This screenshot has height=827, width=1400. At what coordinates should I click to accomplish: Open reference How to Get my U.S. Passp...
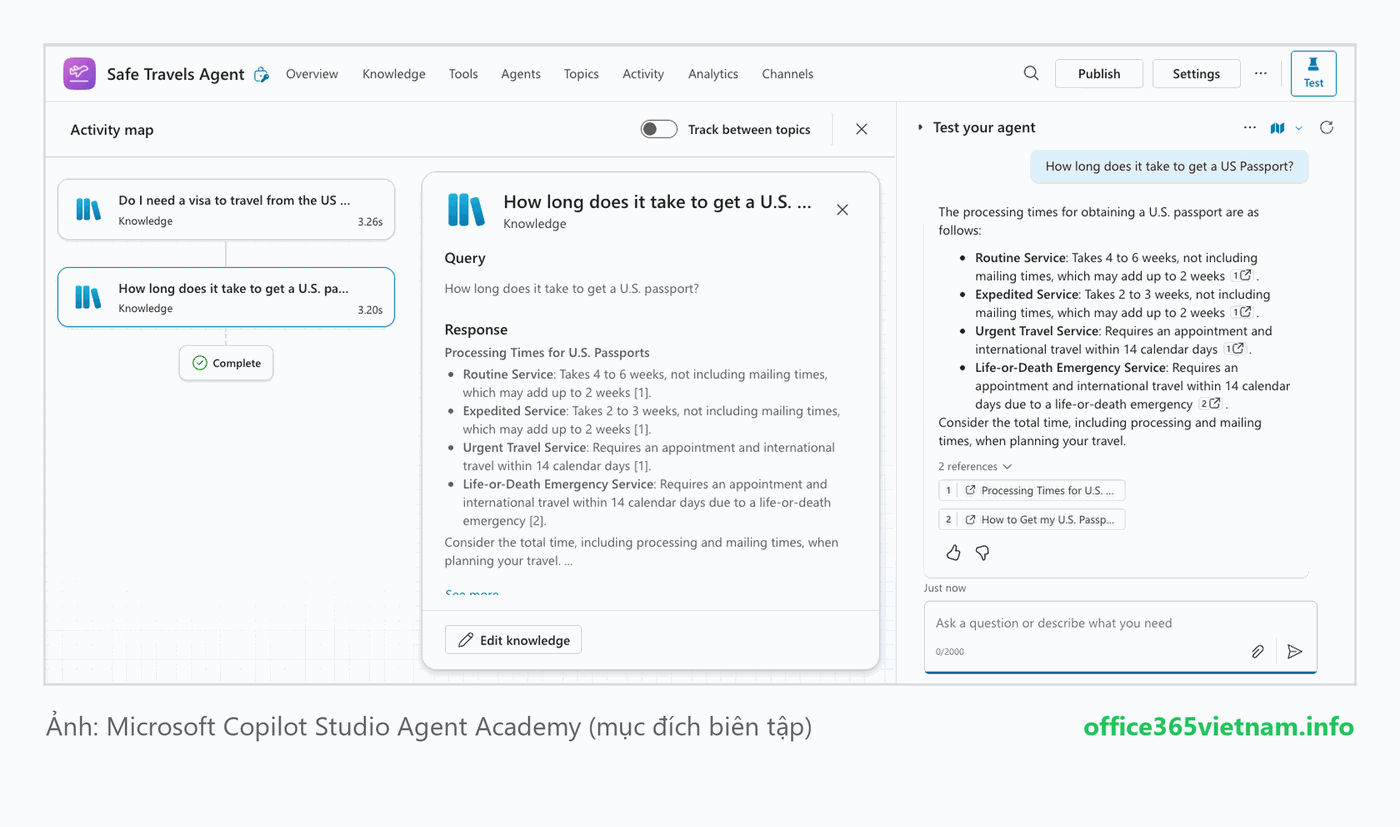coord(1032,519)
